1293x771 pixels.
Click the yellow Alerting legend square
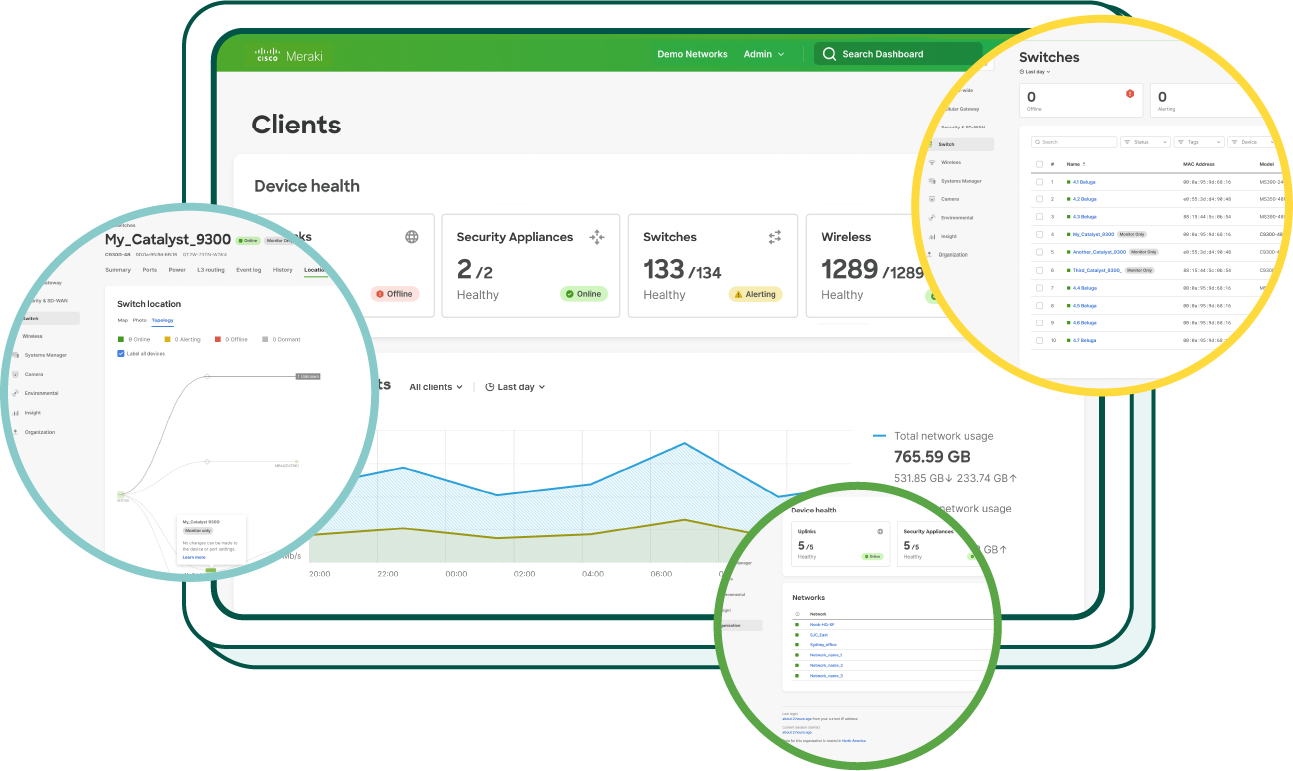168,339
